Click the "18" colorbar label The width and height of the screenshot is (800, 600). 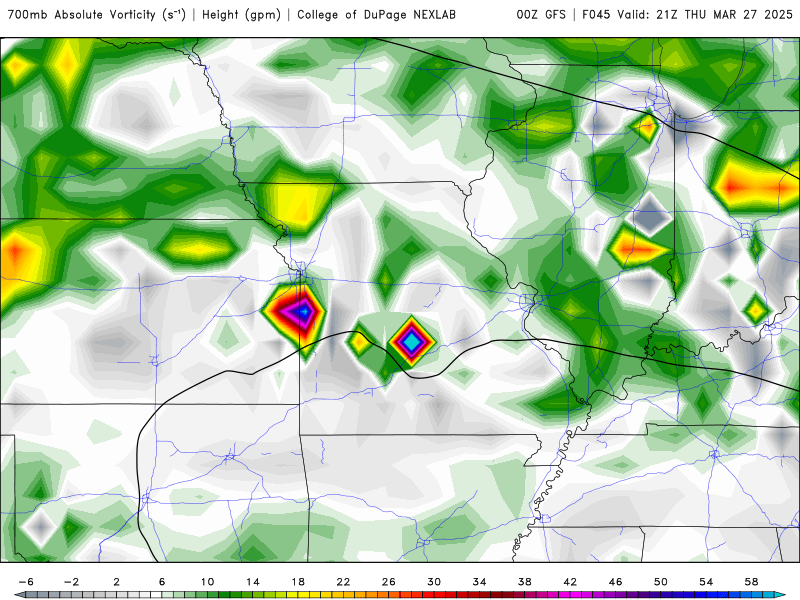(298, 582)
